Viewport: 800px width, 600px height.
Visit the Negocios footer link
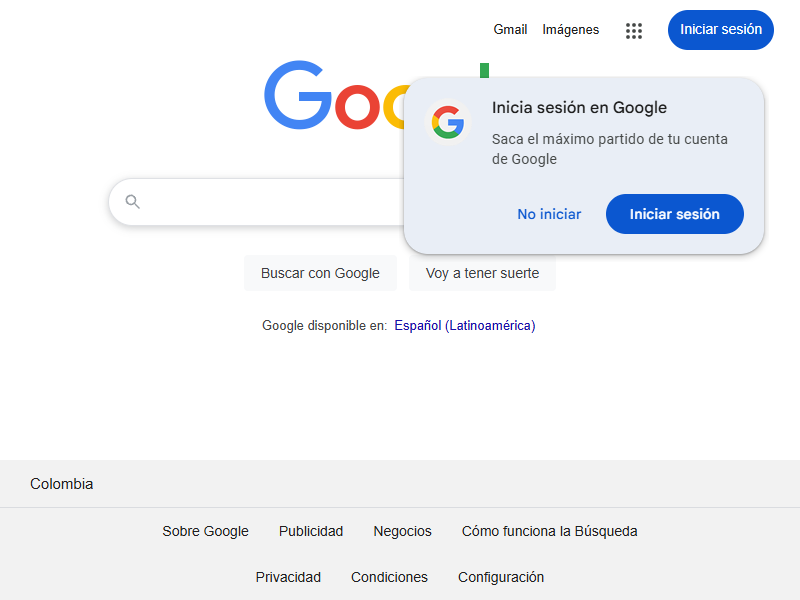pos(402,531)
